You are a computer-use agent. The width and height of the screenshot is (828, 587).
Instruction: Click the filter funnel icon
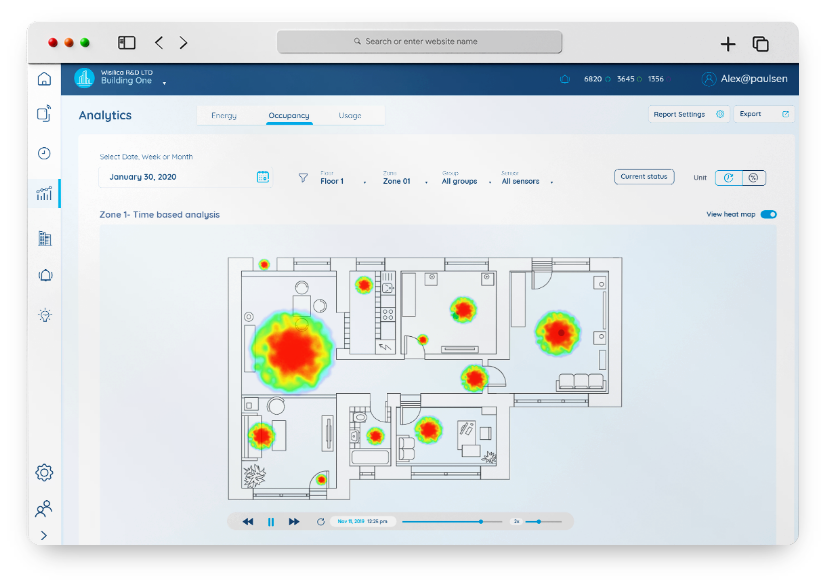(x=303, y=178)
